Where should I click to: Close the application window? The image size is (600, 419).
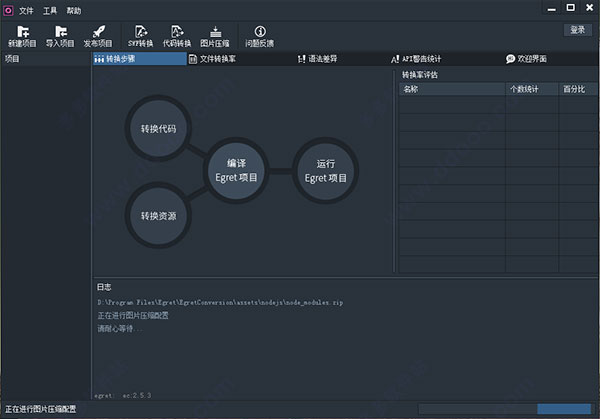[x=590, y=8]
